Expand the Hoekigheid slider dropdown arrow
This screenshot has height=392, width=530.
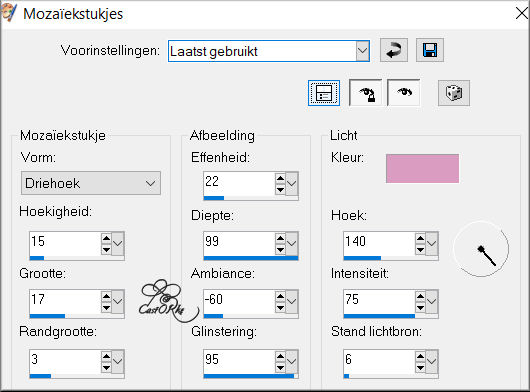click(x=118, y=243)
